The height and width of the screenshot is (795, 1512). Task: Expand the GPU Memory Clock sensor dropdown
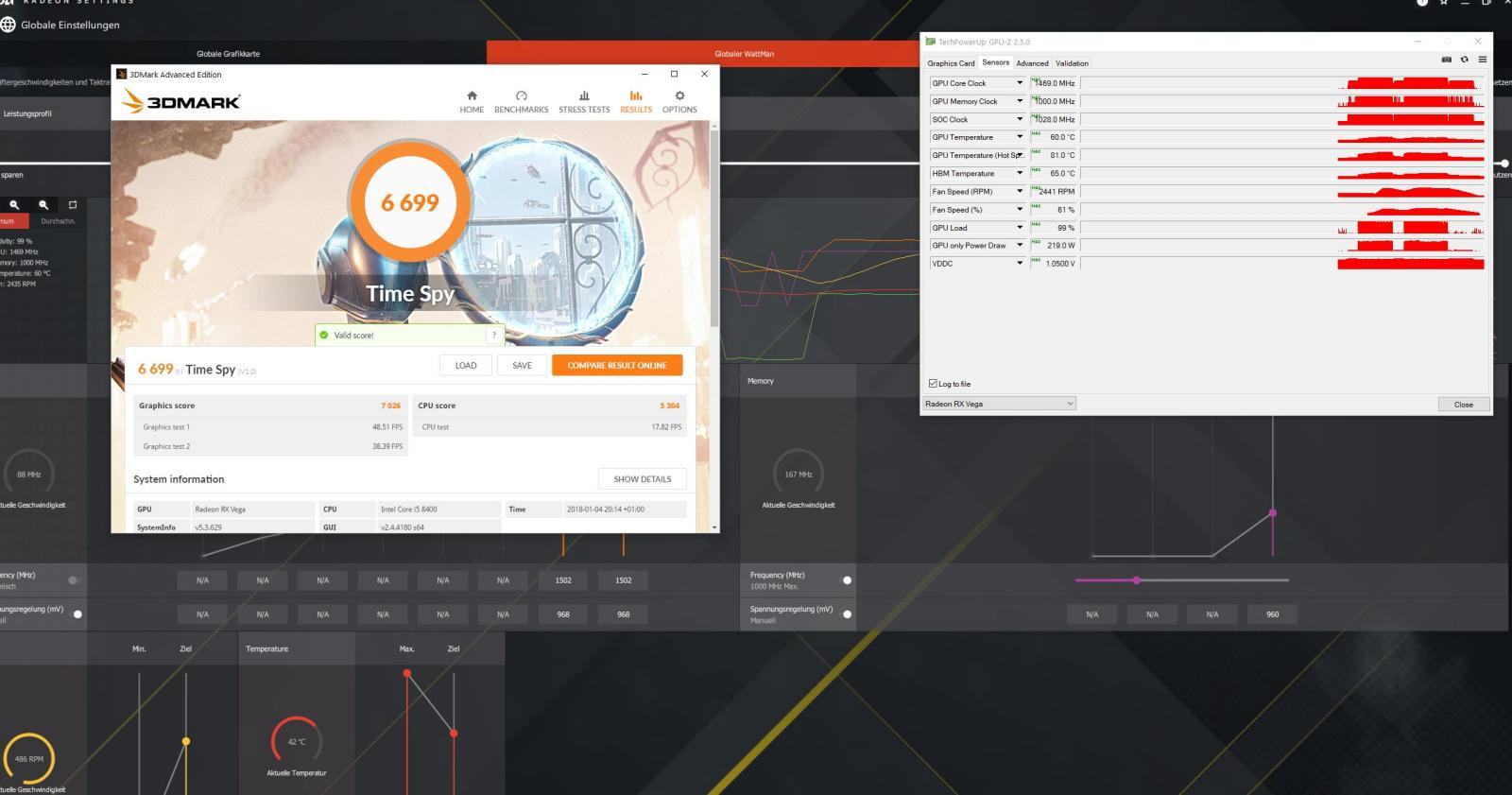(x=1020, y=101)
